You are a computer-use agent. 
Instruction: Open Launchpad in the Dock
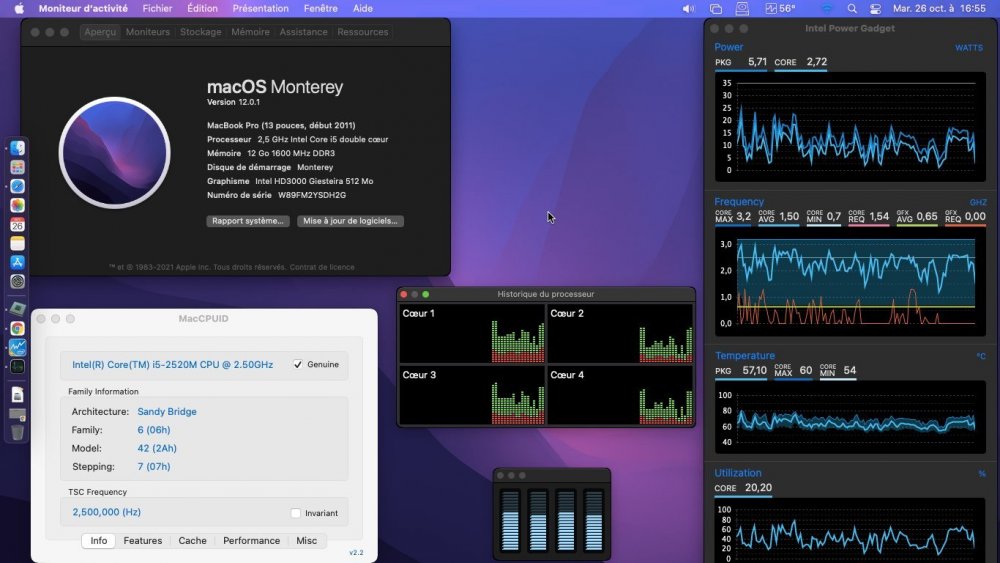[17, 167]
